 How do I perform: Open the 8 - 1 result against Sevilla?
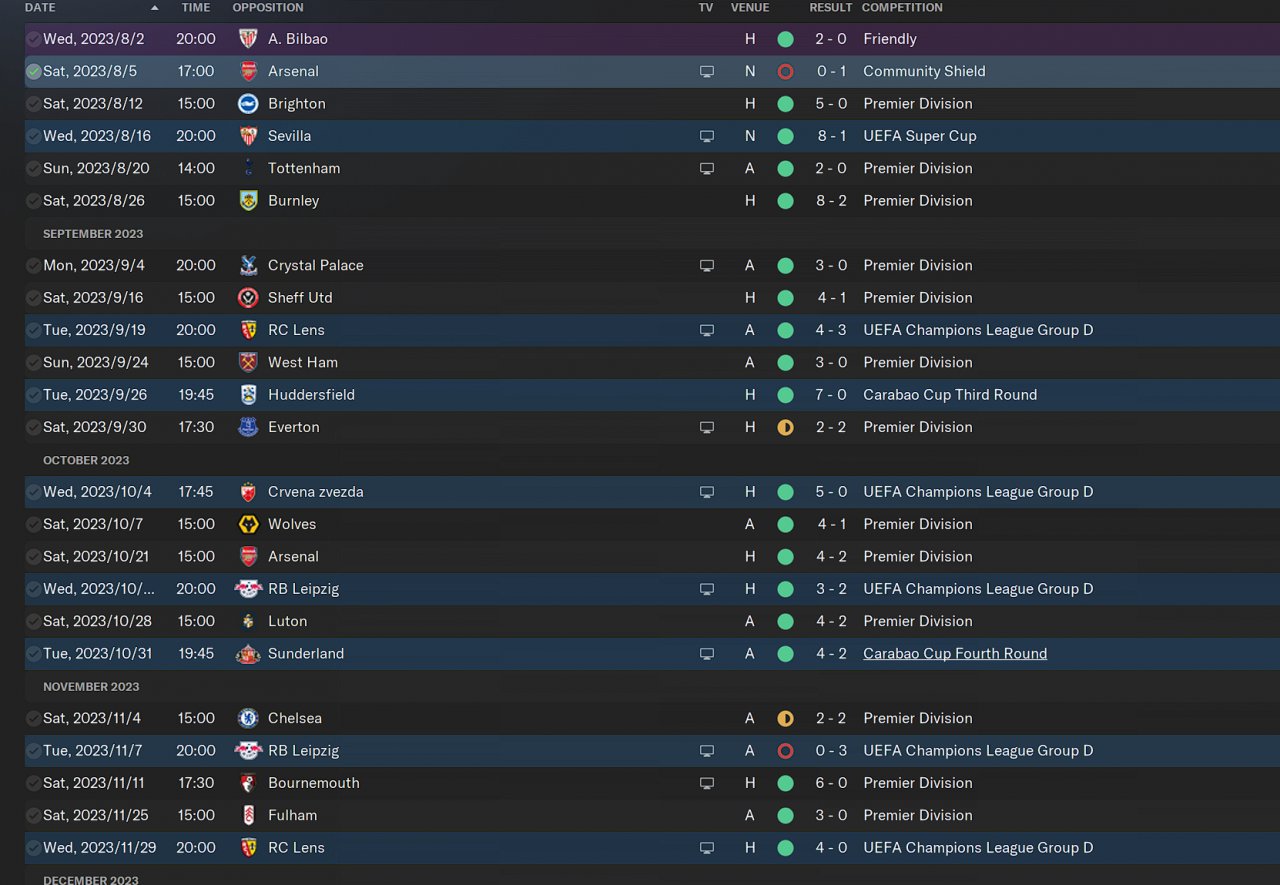(x=831, y=136)
